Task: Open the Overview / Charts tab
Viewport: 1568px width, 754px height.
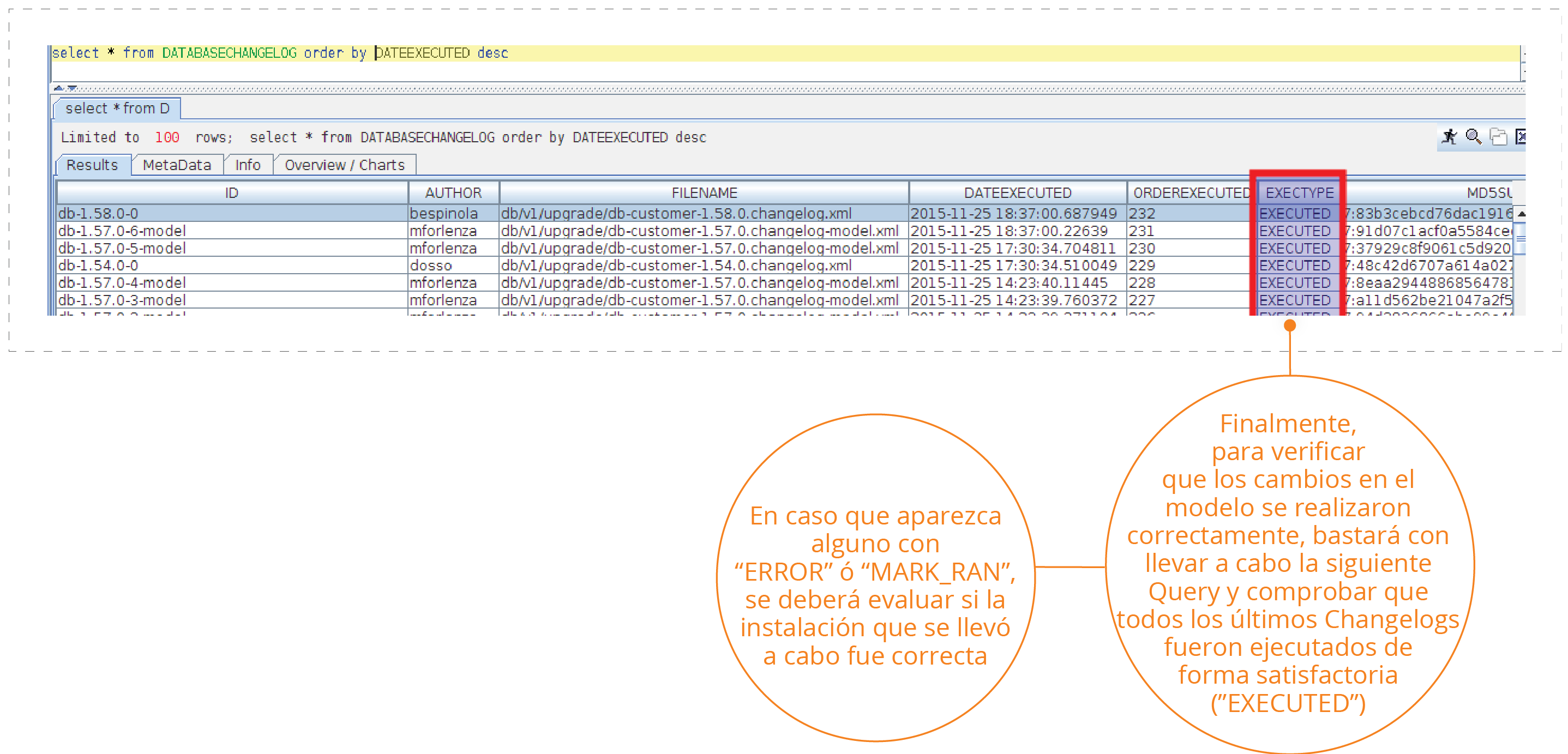Action: click(x=344, y=165)
